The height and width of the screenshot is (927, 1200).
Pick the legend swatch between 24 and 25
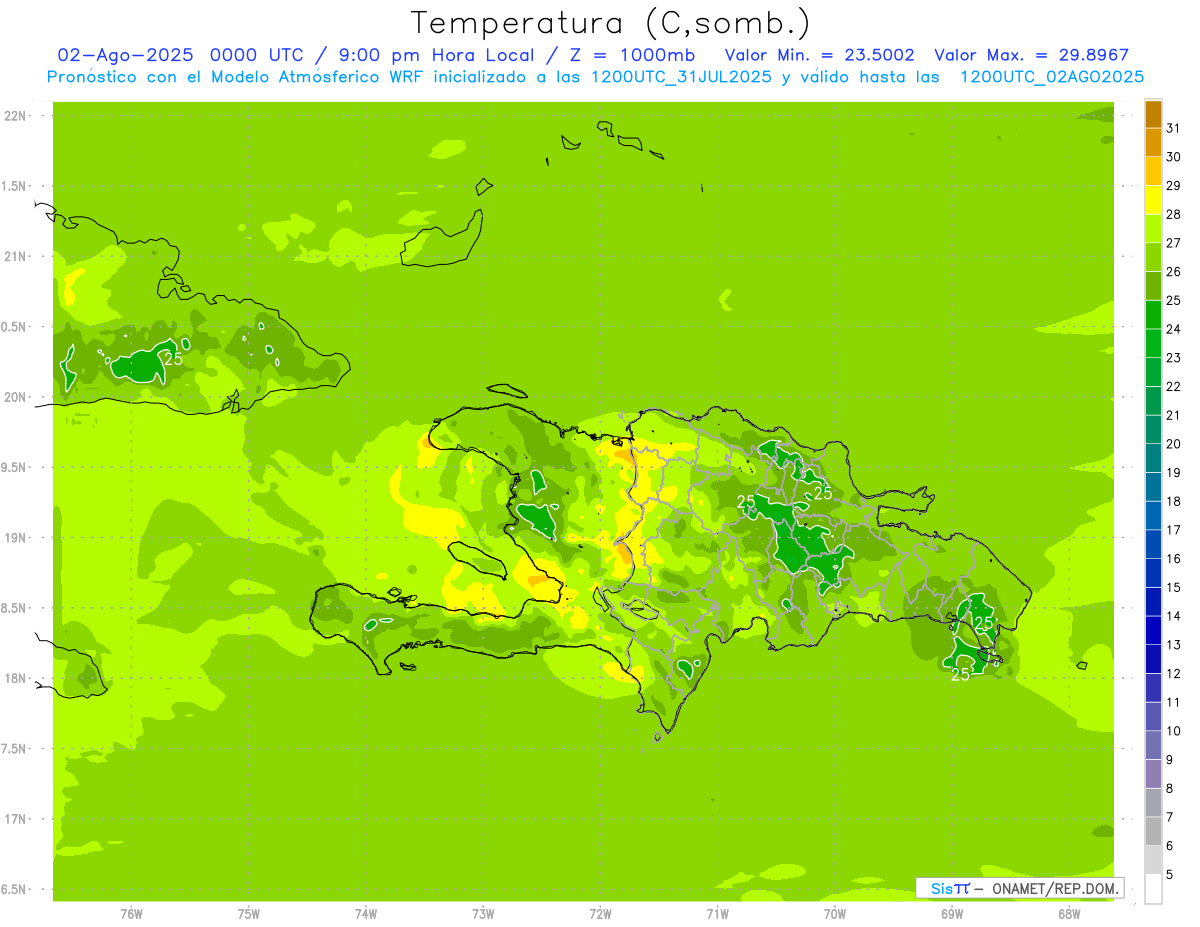(1153, 315)
